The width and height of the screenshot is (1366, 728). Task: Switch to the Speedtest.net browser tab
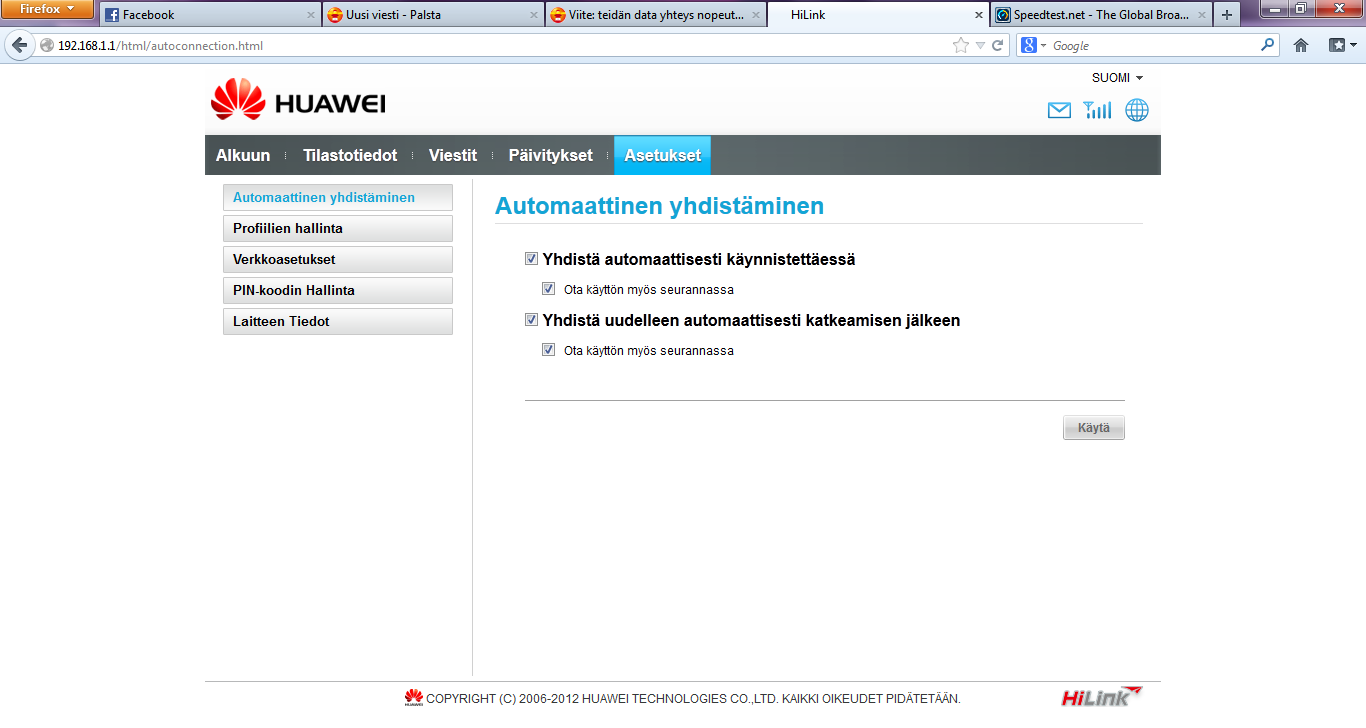pyautogui.click(x=1100, y=15)
